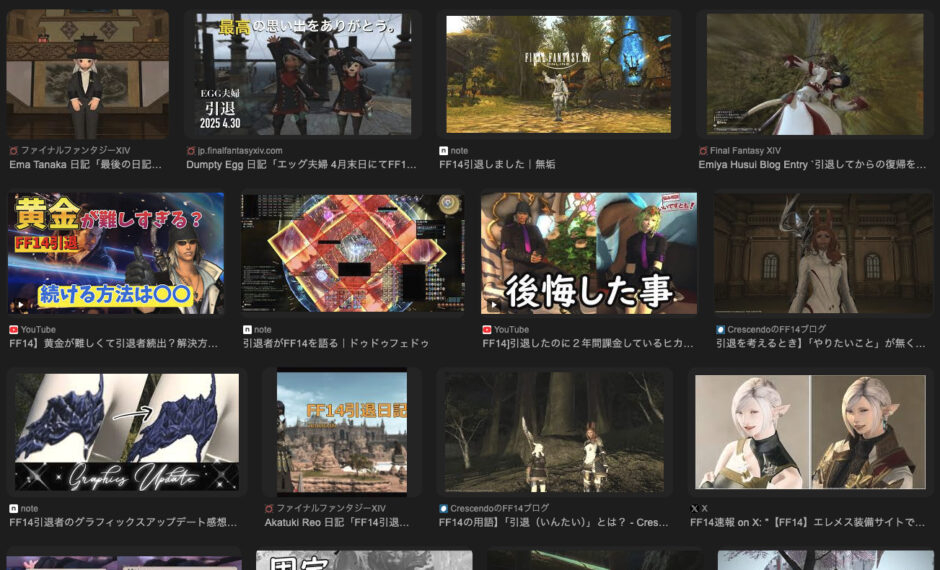Screen dimensions: 940x570
Task: Click source name Final Fantasy XIV above Emiya Husui
Action: (745, 150)
